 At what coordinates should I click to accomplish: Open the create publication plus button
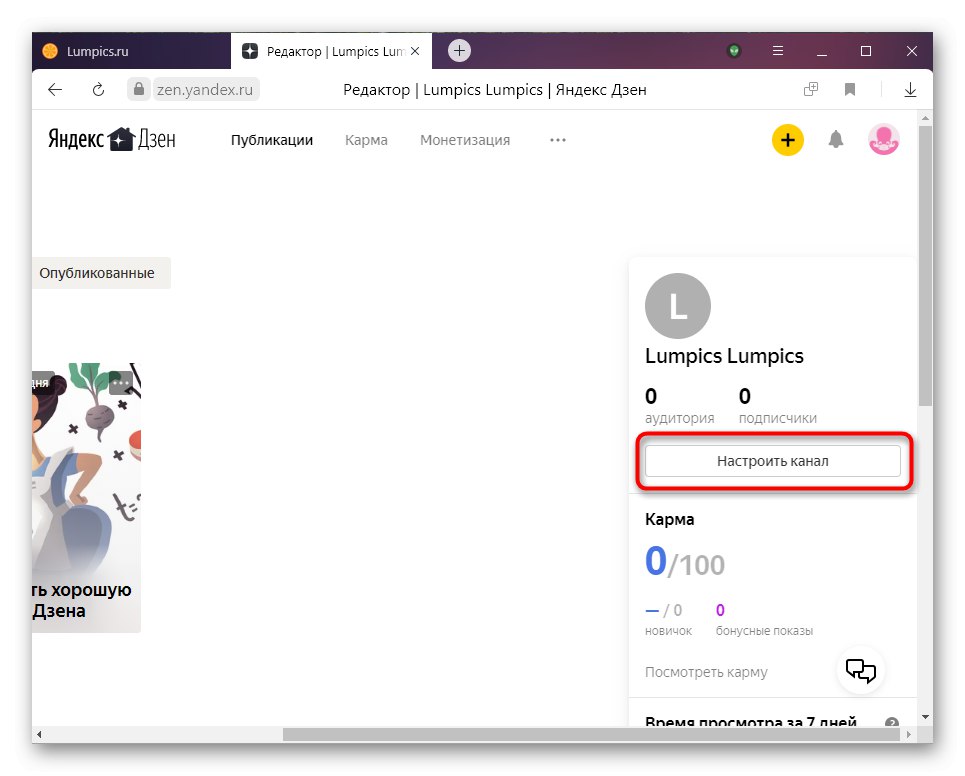[x=787, y=140]
